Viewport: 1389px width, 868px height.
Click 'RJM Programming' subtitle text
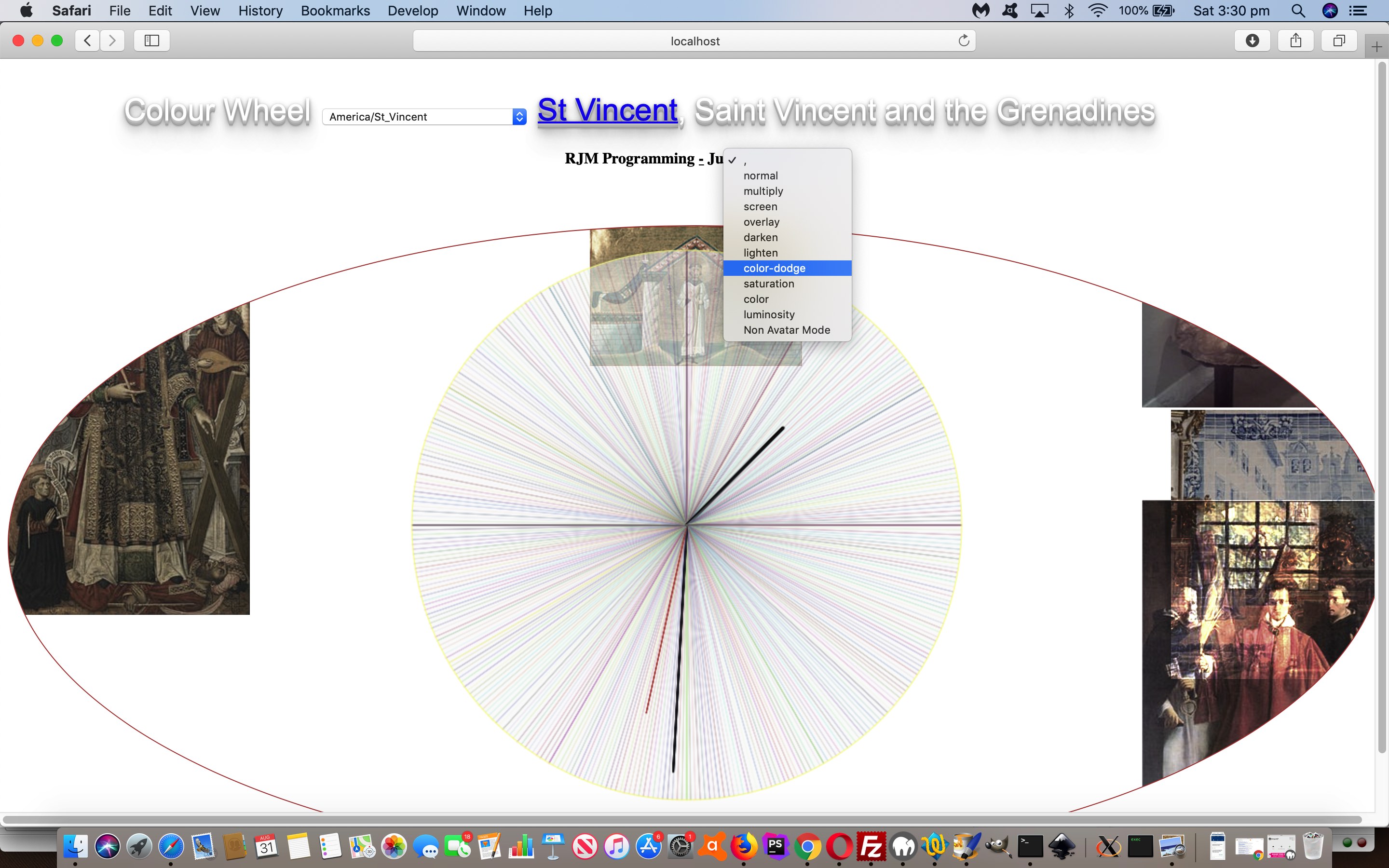coord(630,159)
